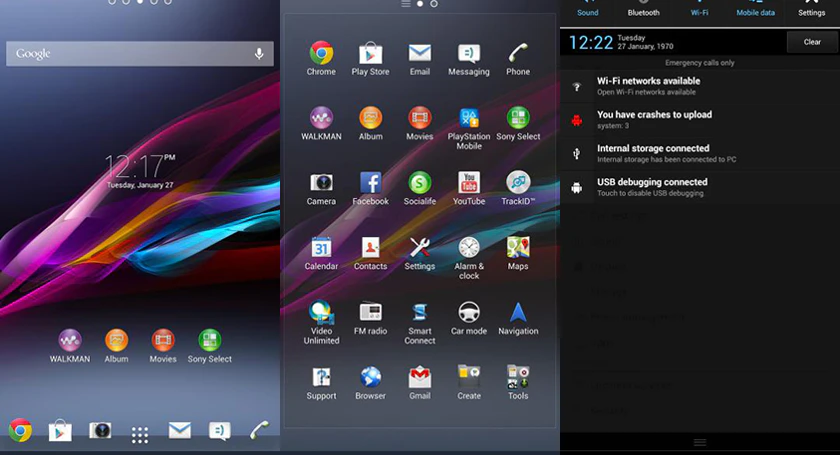Screen dimensions: 840x455
Task: Open Phone in the app drawer
Action: [518, 58]
